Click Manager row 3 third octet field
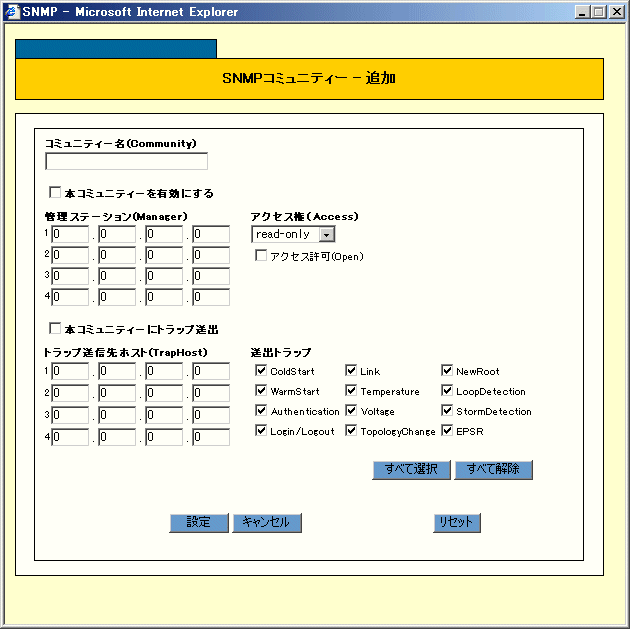630x629 pixels. 164,276
